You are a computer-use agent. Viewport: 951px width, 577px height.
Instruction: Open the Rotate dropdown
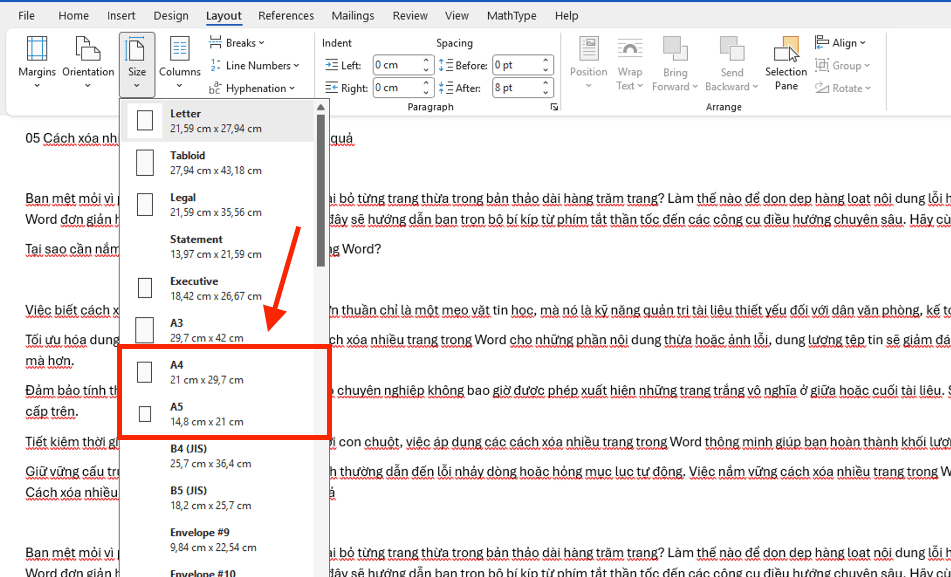[843, 88]
